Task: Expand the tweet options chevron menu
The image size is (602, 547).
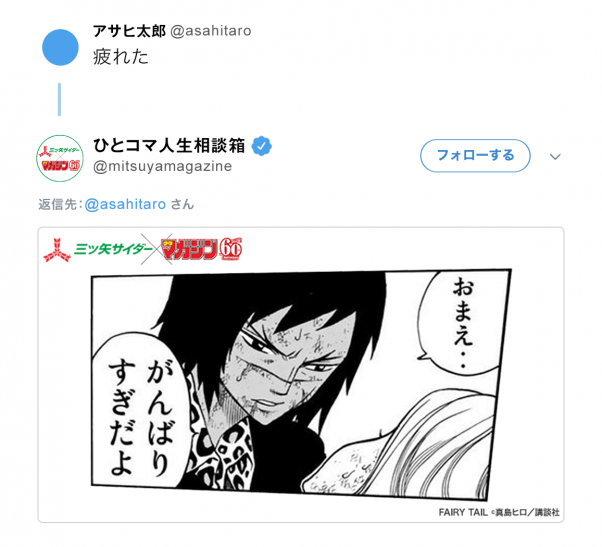Action: [555, 157]
